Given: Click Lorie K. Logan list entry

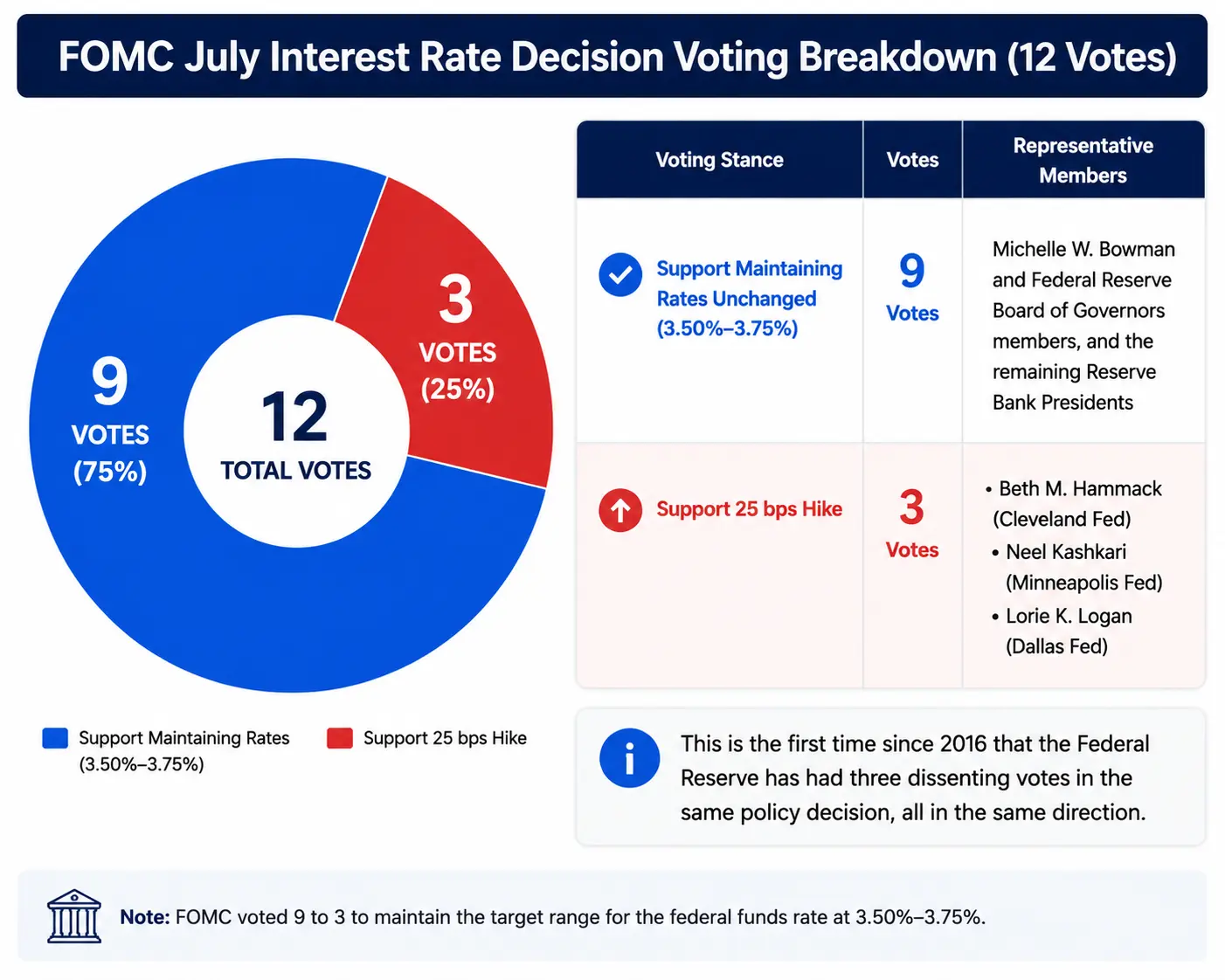Looking at the screenshot, I should (1062, 631).
